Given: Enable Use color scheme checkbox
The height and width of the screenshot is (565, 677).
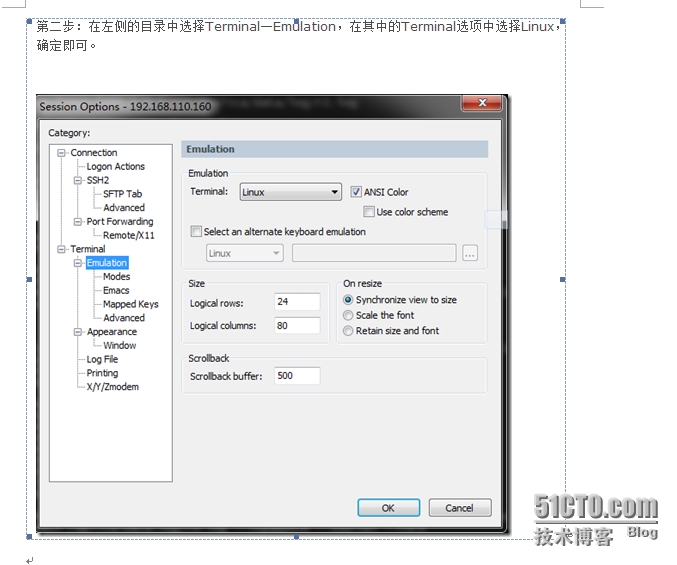Looking at the screenshot, I should pyautogui.click(x=369, y=211).
